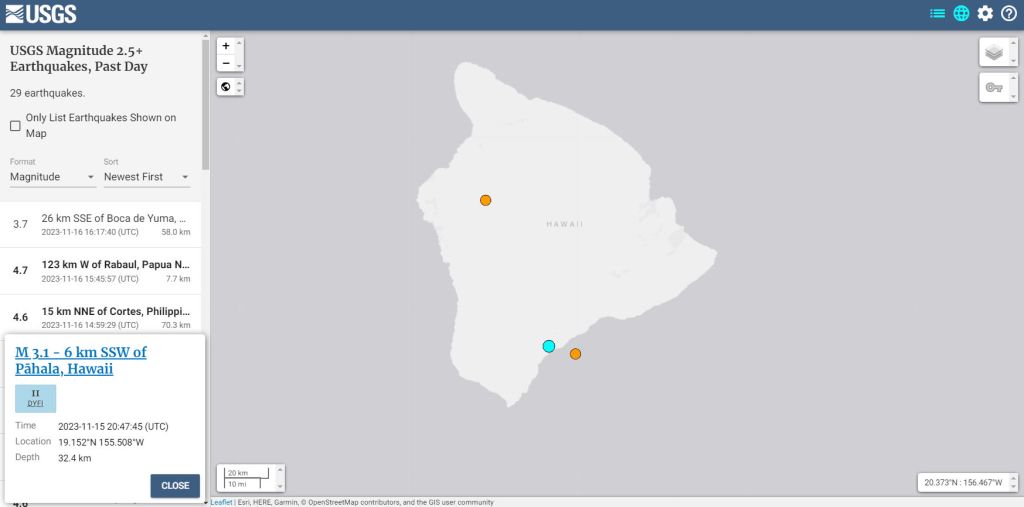Open the map layers control
The width and height of the screenshot is (1024, 507).
coord(993,53)
